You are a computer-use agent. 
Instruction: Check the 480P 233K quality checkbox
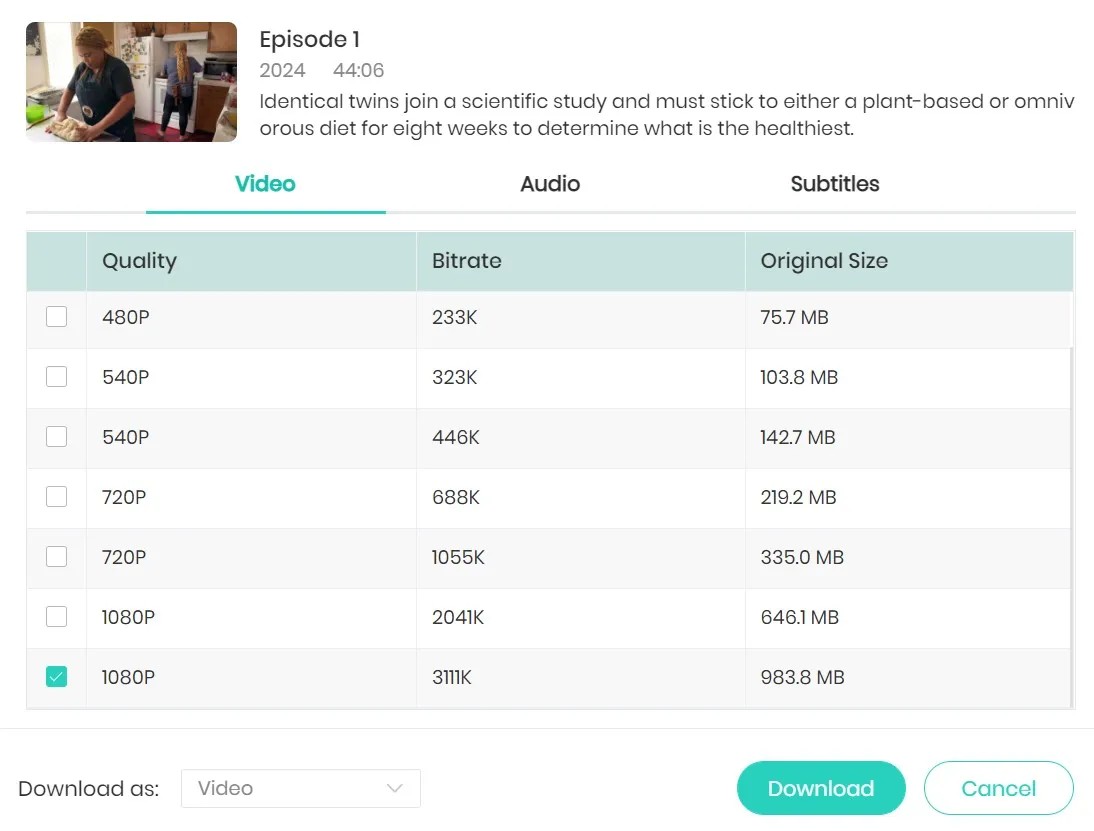point(57,317)
